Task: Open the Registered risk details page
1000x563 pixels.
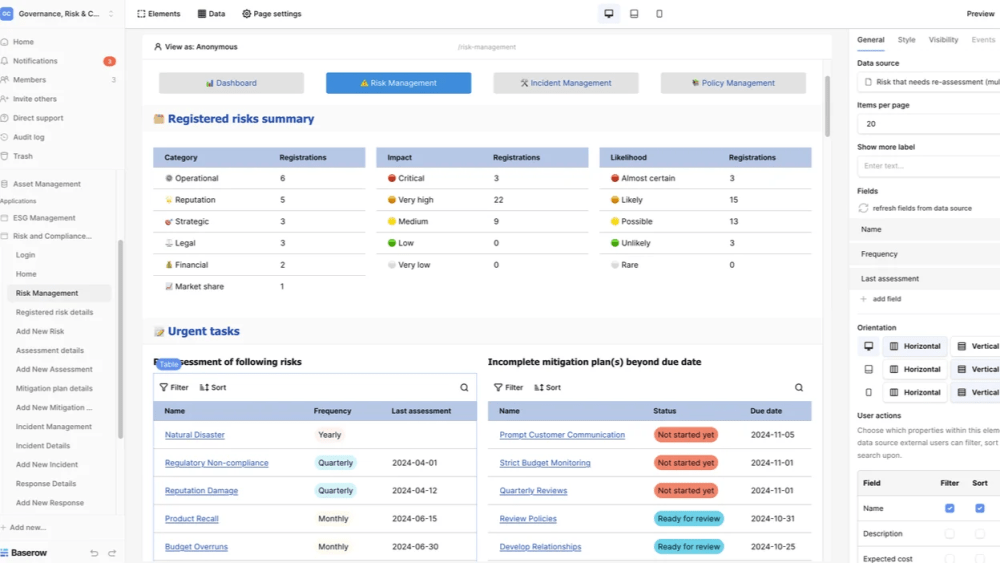Action: point(54,312)
